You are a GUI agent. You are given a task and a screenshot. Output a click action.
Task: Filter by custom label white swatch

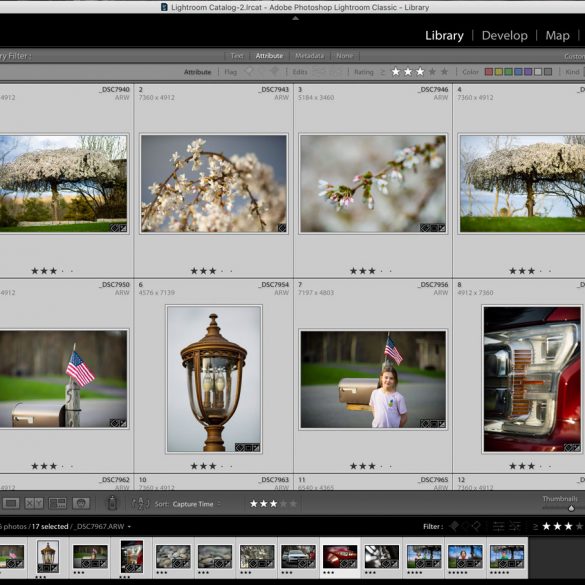coord(538,72)
